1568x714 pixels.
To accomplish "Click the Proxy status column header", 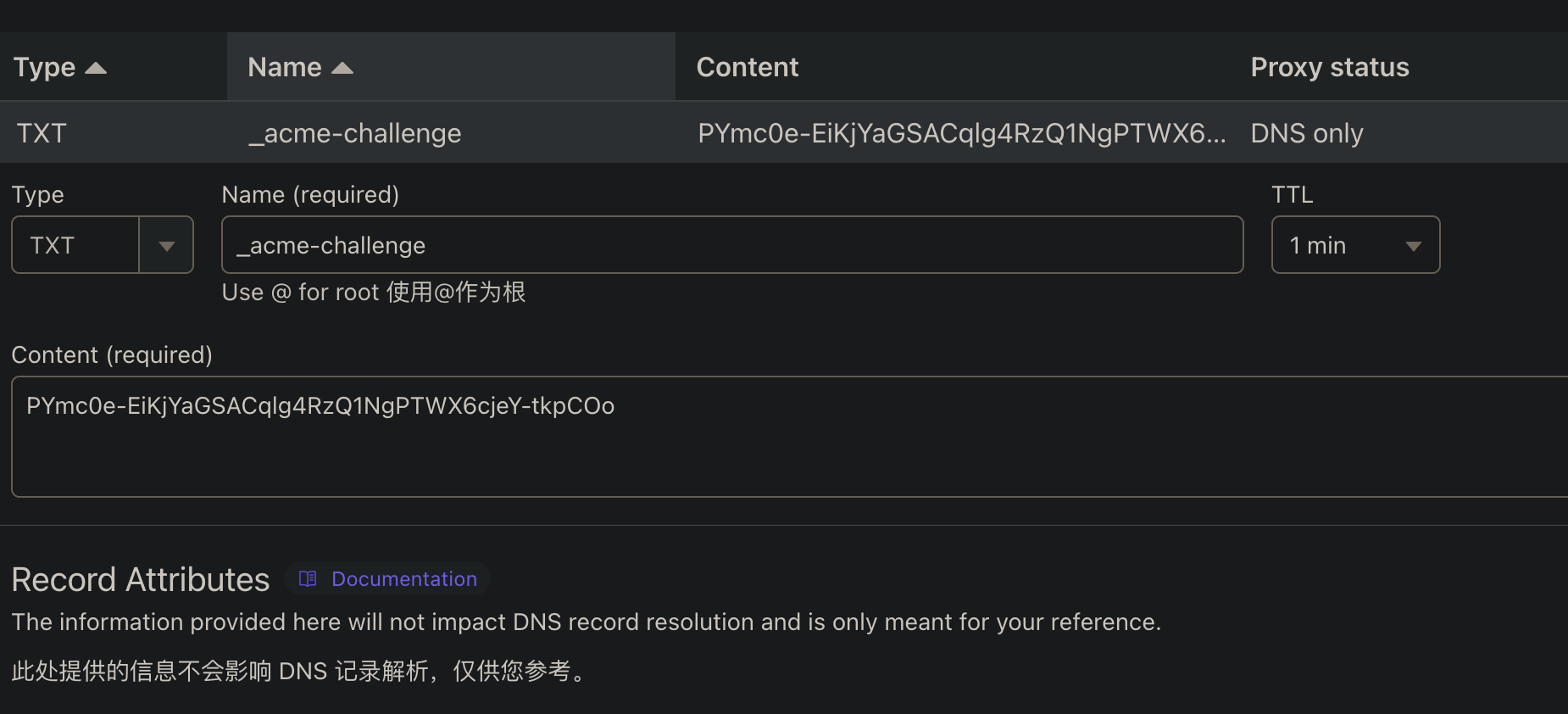I will [x=1329, y=67].
